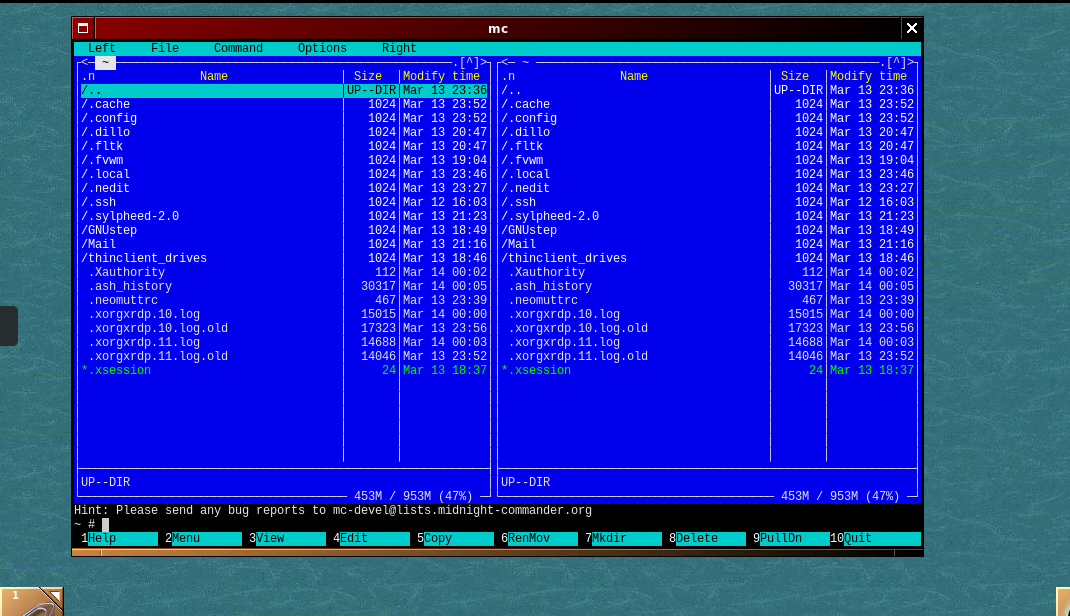Click the F9 PullDn button
Screen dimensions: 1070x616
click(780, 538)
